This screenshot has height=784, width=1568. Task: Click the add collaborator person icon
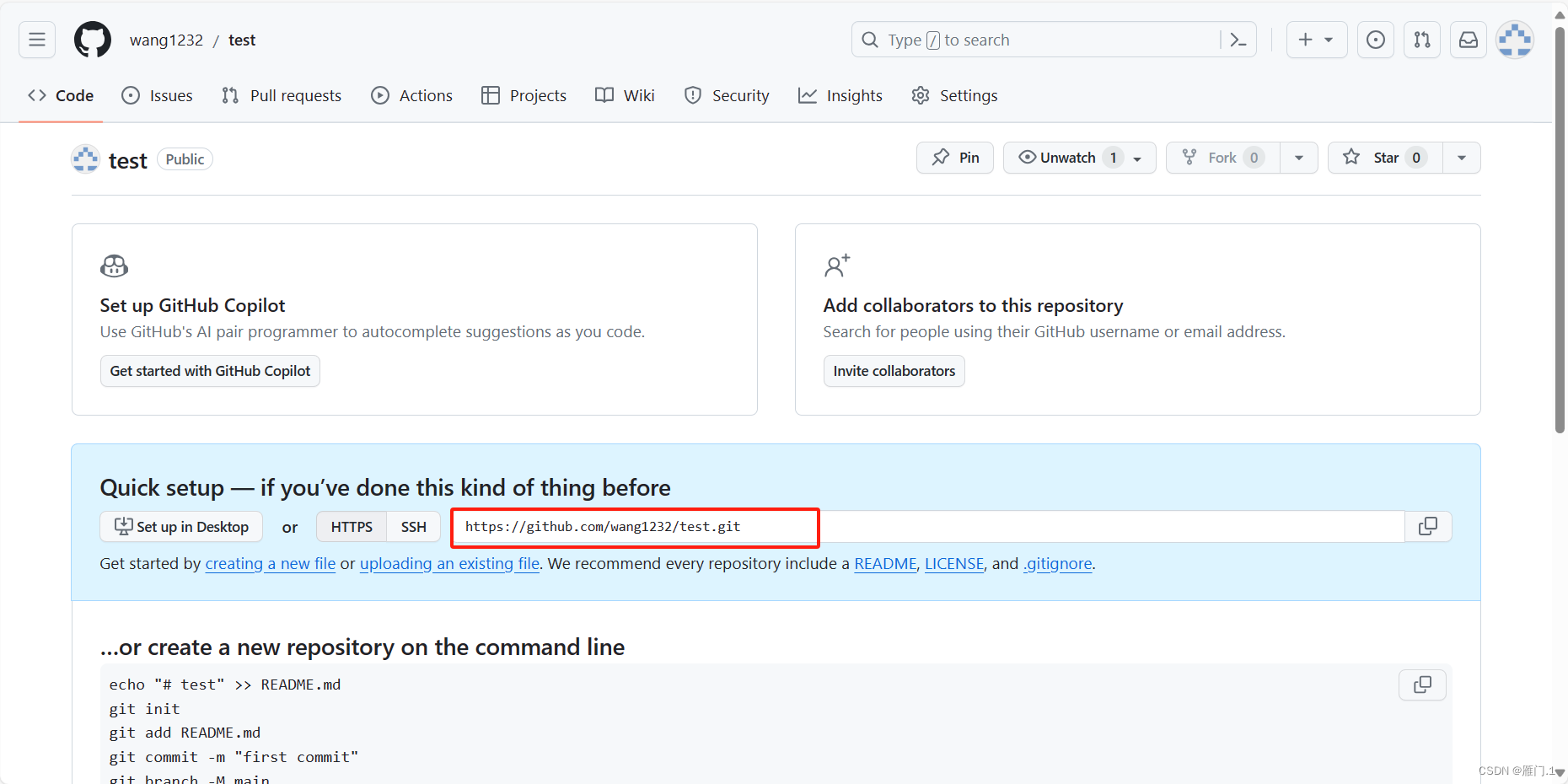(837, 266)
